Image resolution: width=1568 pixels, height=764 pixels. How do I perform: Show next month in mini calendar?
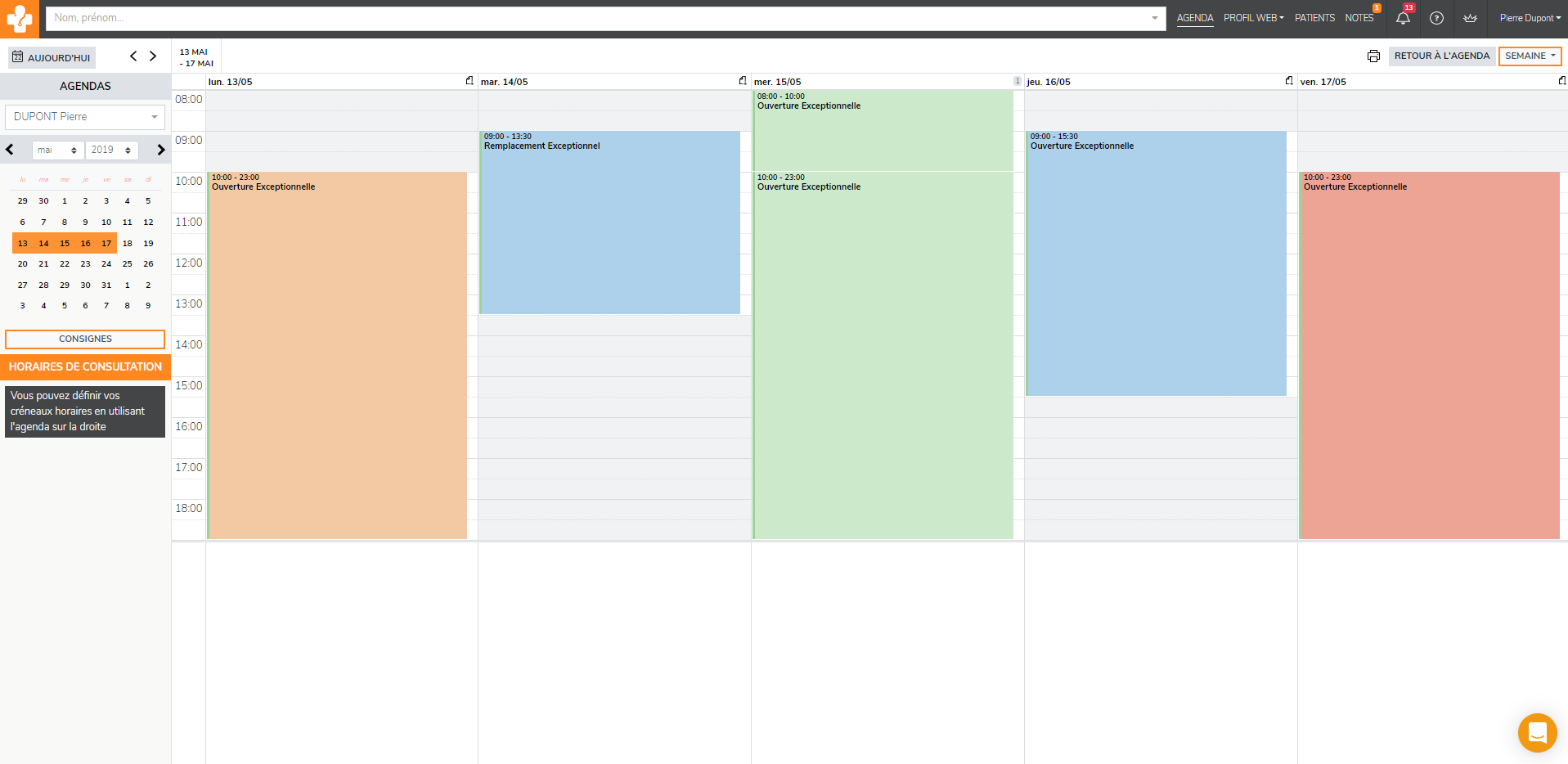(x=161, y=150)
